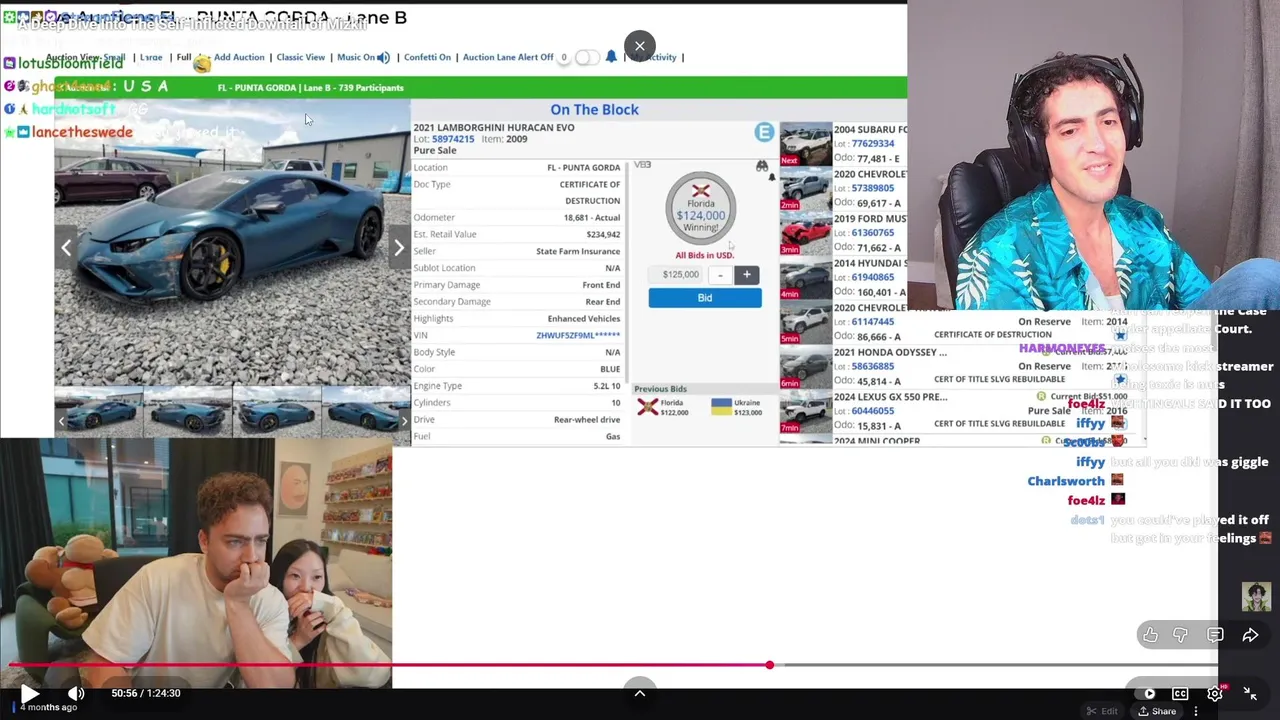Click chat username Charlsworth
The width and height of the screenshot is (1280, 720).
click(1065, 481)
